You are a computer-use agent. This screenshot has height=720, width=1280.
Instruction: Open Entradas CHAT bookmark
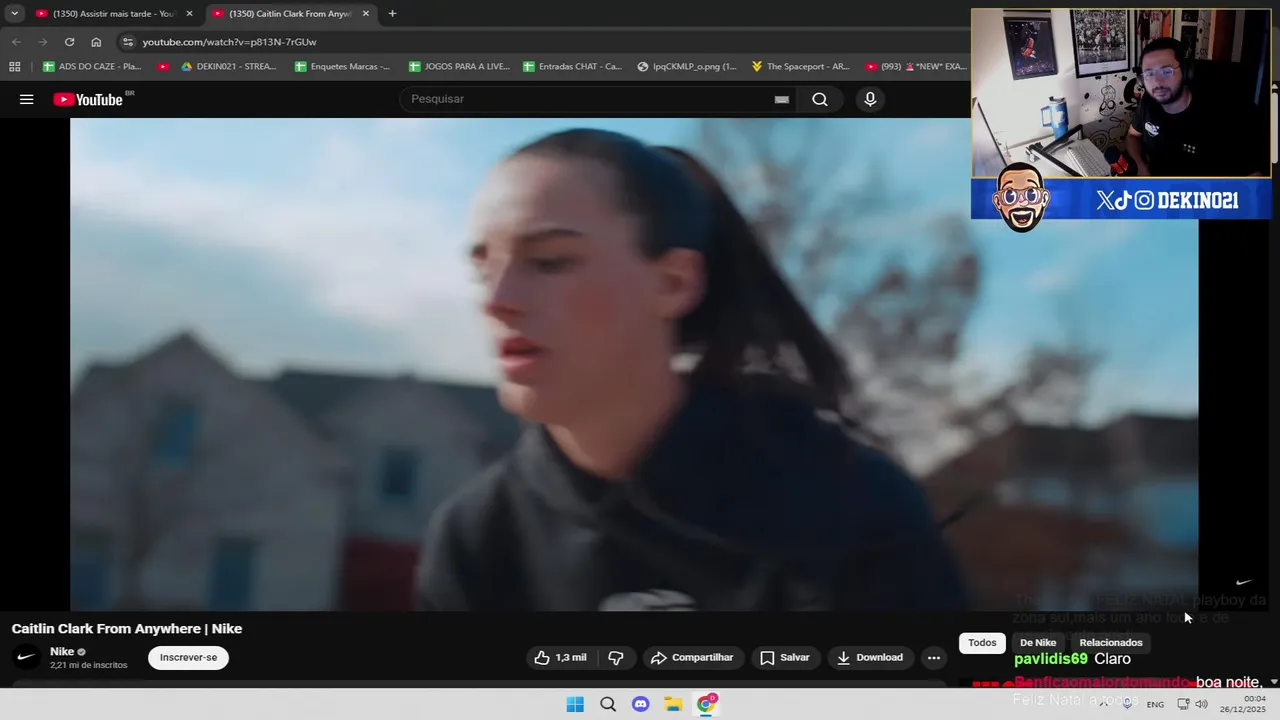(x=572, y=67)
